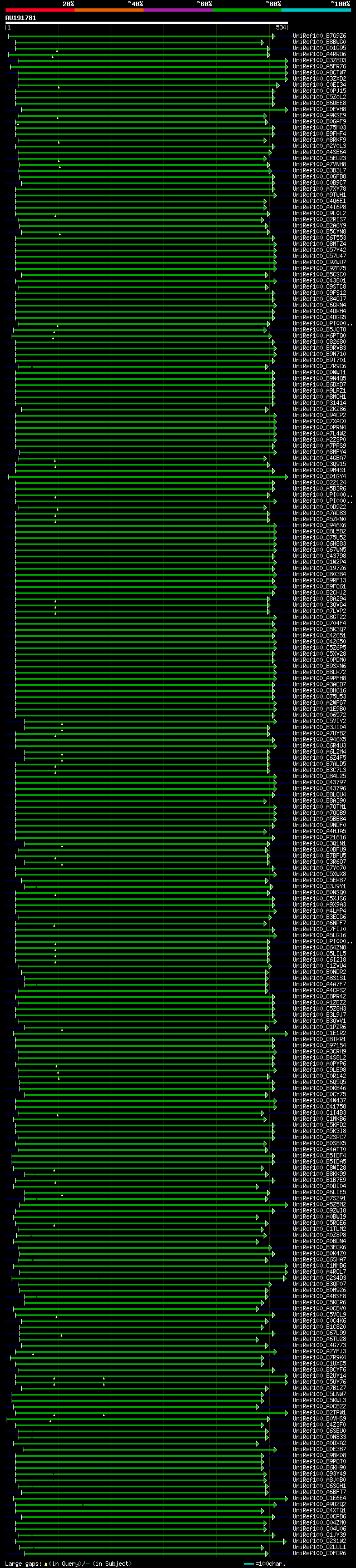
Task: Open the UniRef100_A5BB84 hit
Action: (319, 819)
